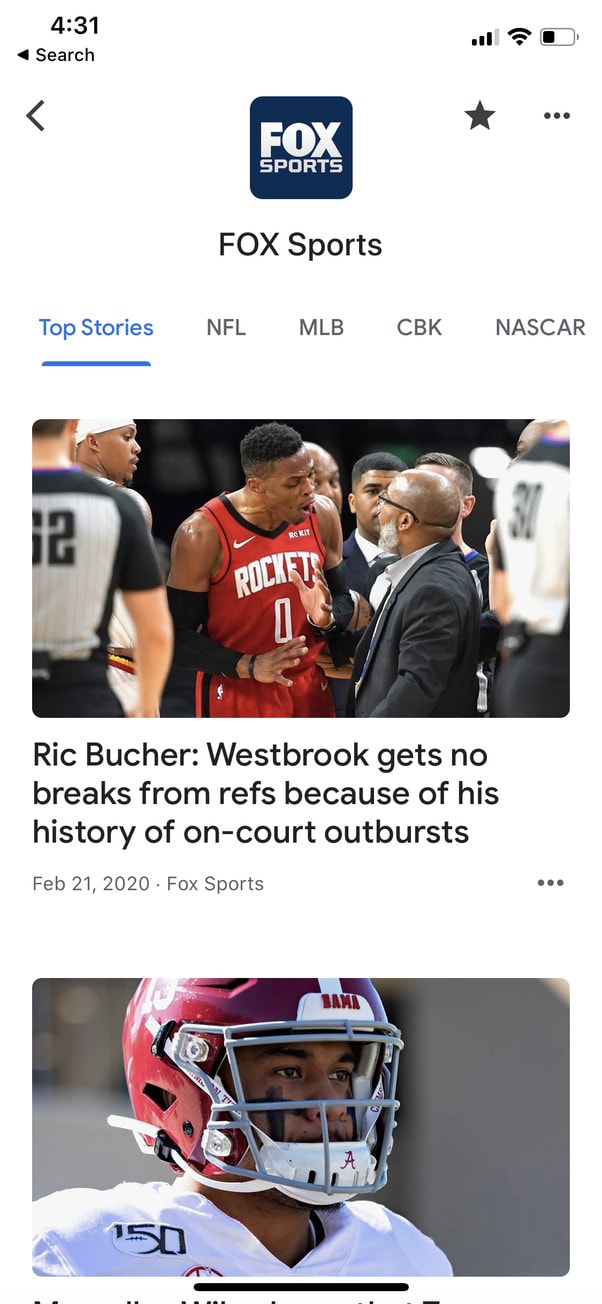The image size is (602, 1304).
Task: Tap the FOX Sports logo
Action: 301,147
